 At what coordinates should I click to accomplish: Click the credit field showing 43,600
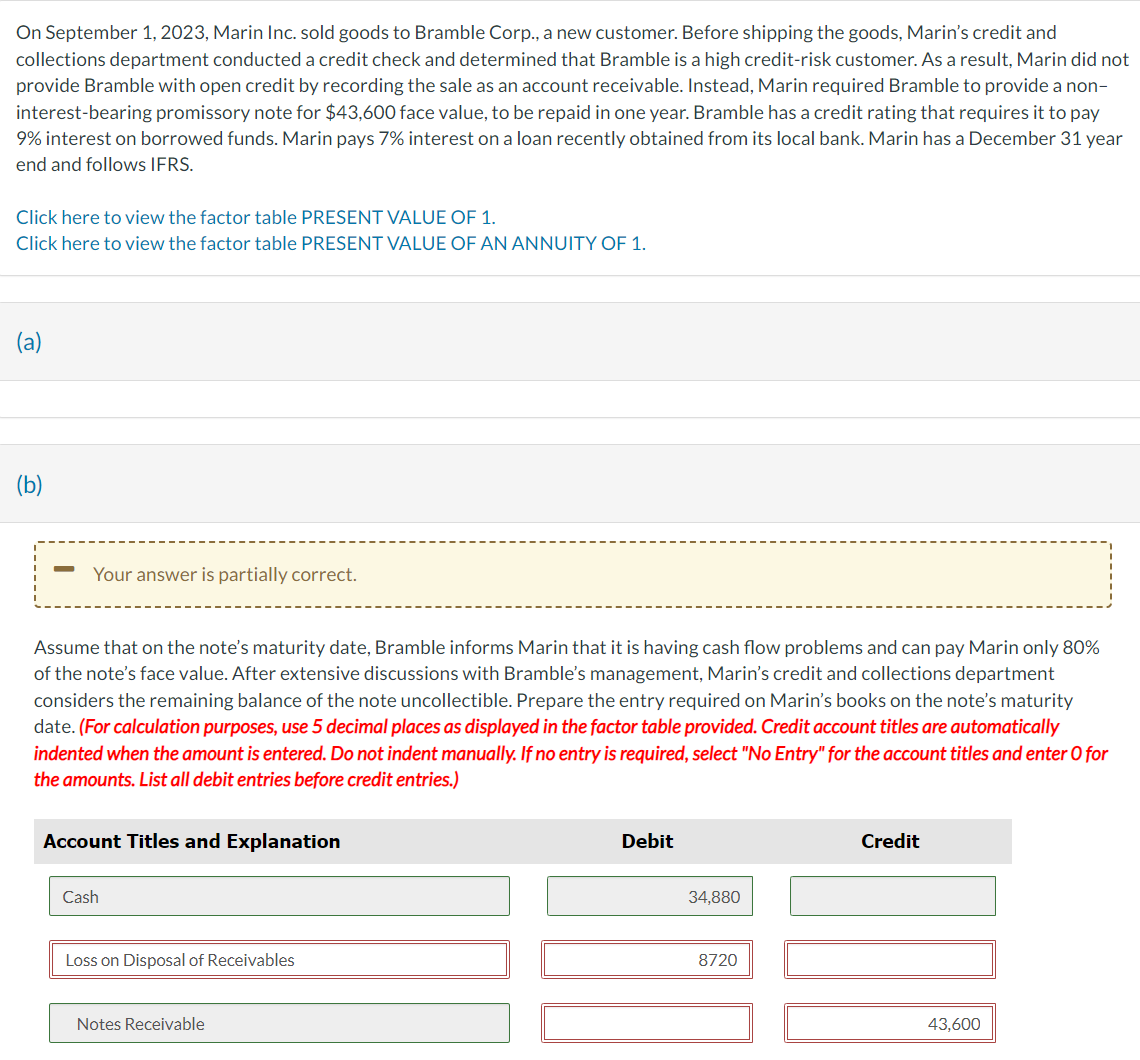point(890,1024)
